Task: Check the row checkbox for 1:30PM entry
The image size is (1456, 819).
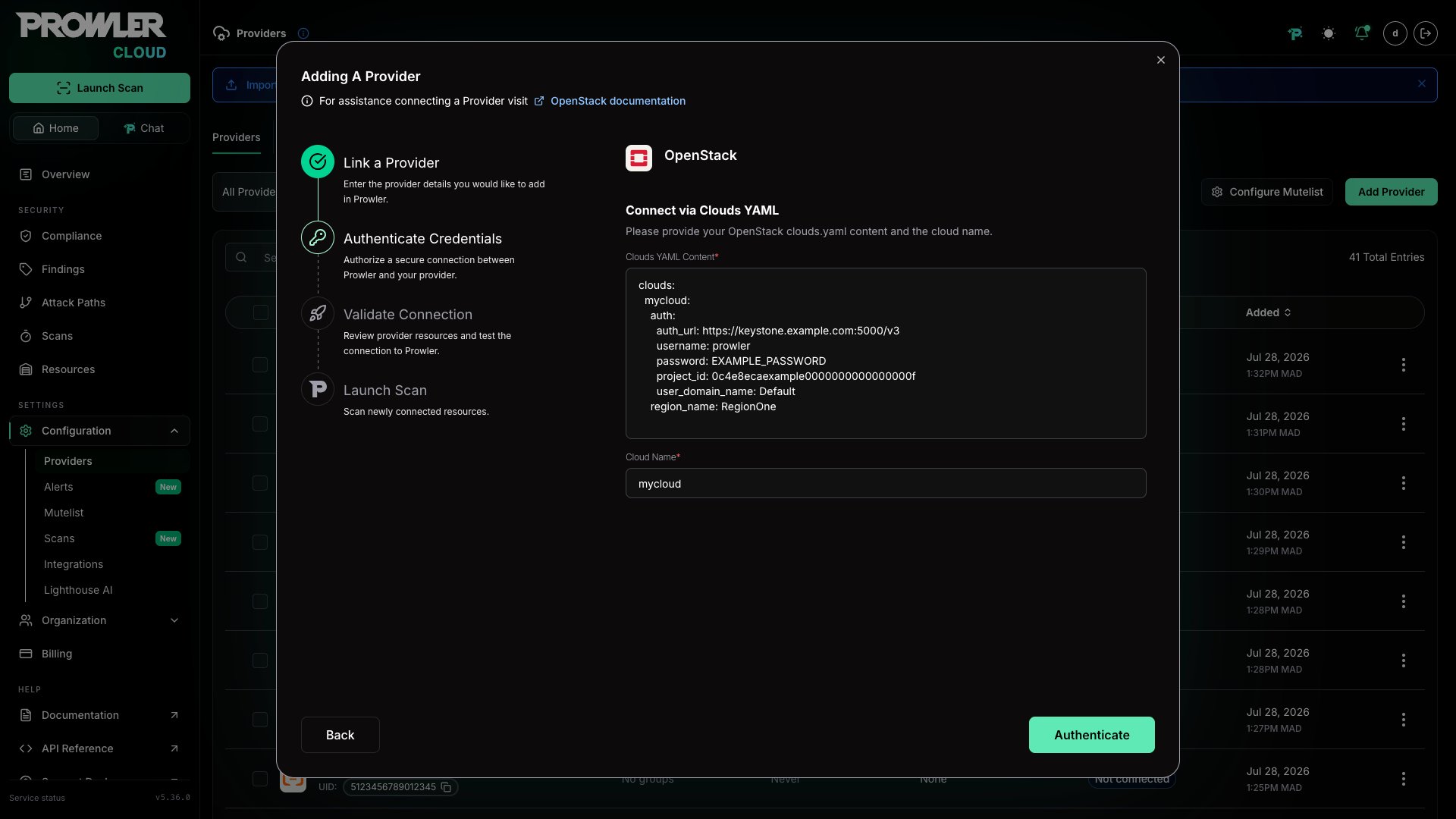Action: (x=260, y=483)
